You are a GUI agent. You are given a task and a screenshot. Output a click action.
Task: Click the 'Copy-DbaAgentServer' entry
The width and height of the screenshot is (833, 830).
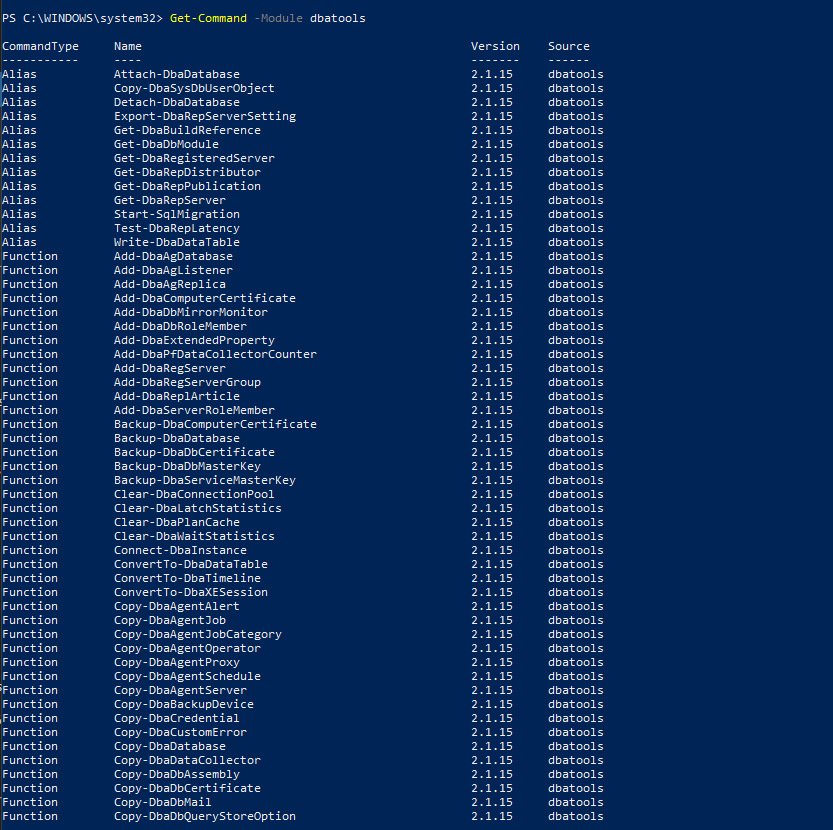(x=181, y=690)
